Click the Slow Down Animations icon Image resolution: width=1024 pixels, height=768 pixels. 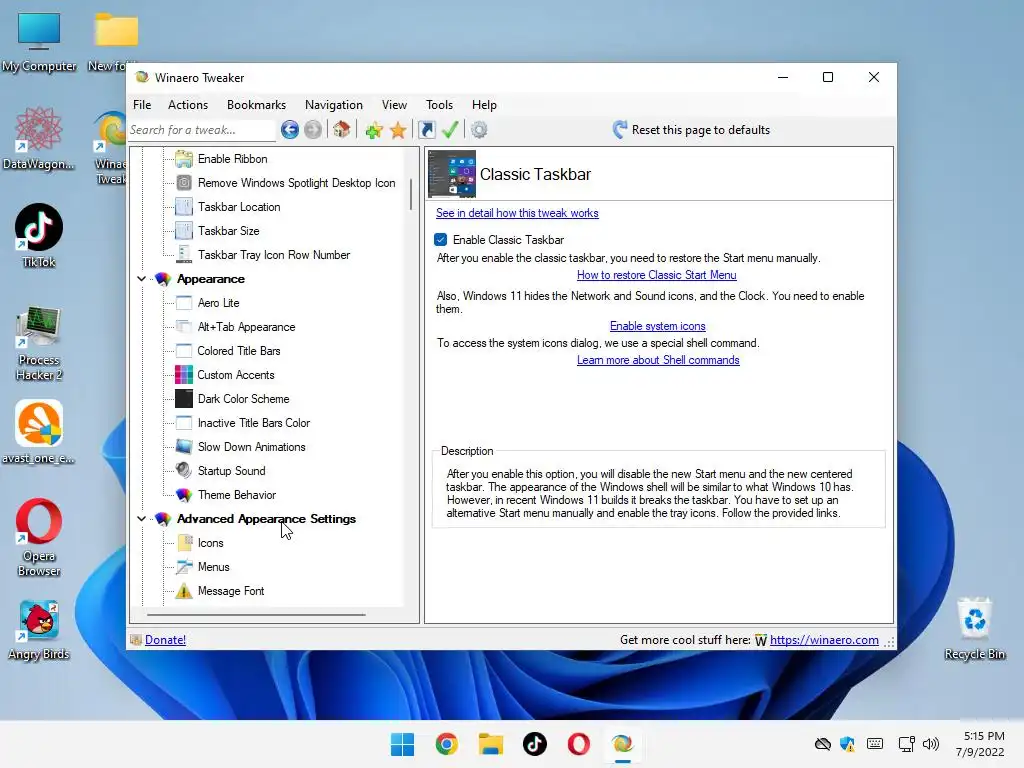(184, 447)
